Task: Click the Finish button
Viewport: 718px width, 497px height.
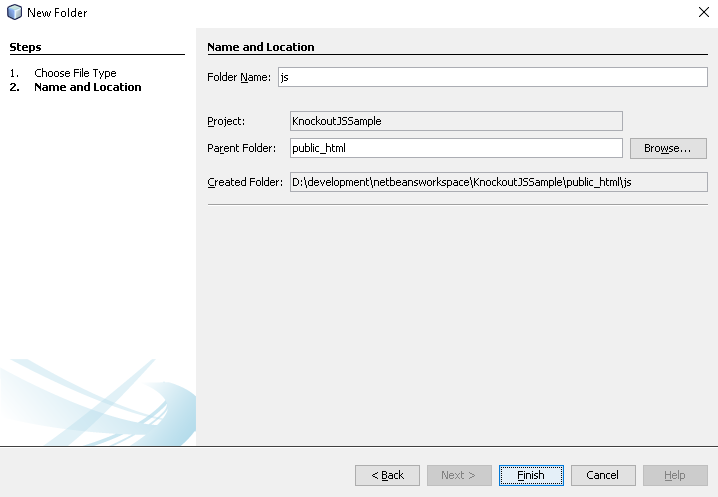Action: point(531,475)
